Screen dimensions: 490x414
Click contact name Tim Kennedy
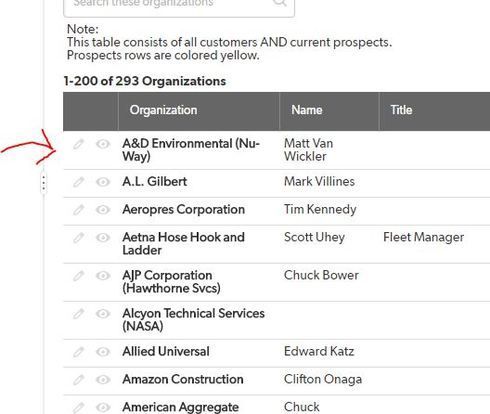coord(320,210)
